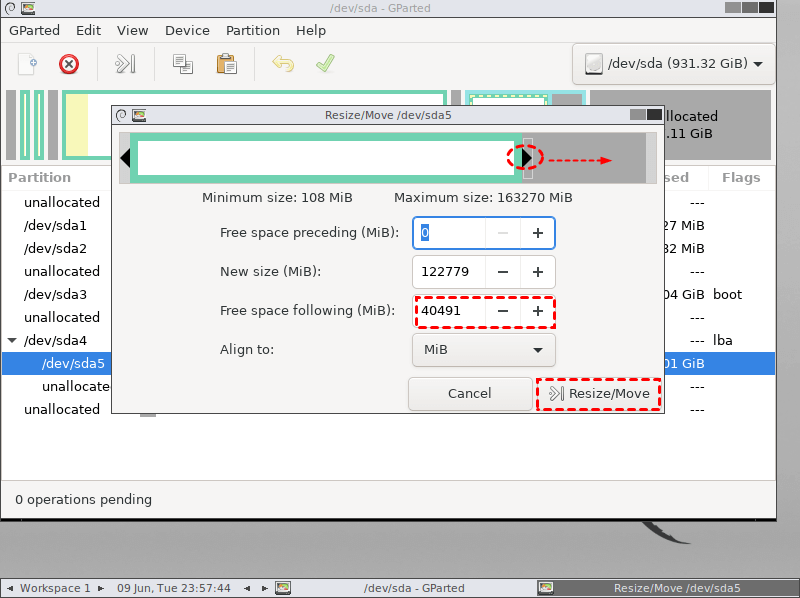Open the Device menu
This screenshot has width=800, height=598.
(x=187, y=30)
